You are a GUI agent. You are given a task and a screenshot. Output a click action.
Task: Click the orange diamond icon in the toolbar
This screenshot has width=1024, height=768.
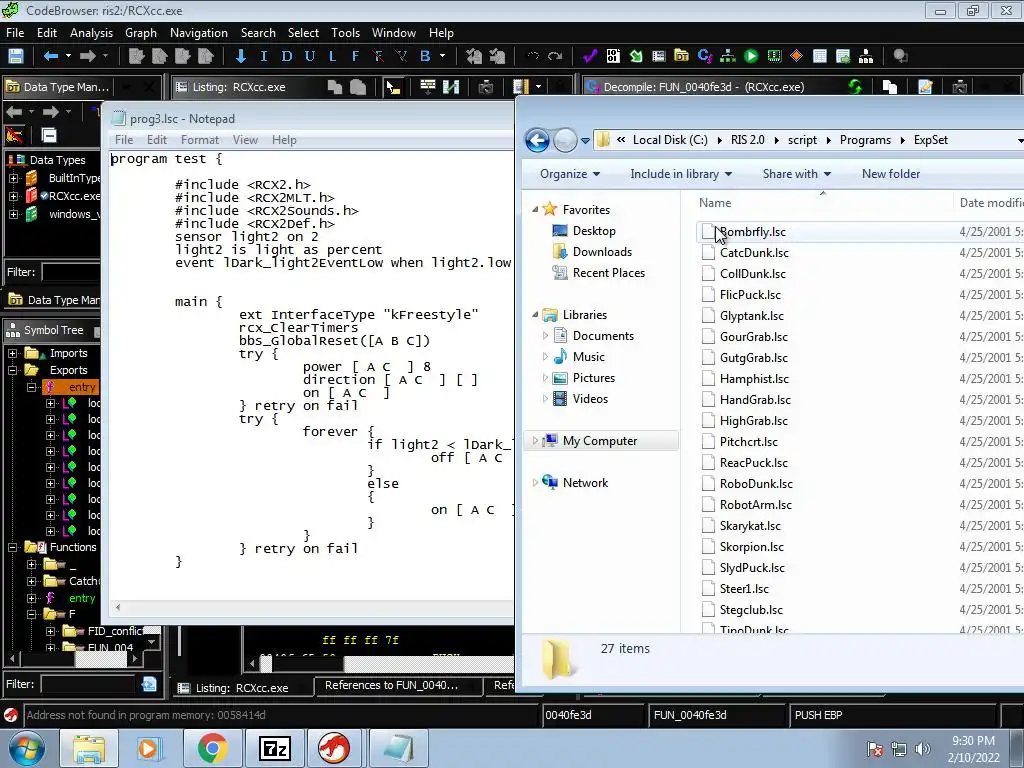click(796, 56)
